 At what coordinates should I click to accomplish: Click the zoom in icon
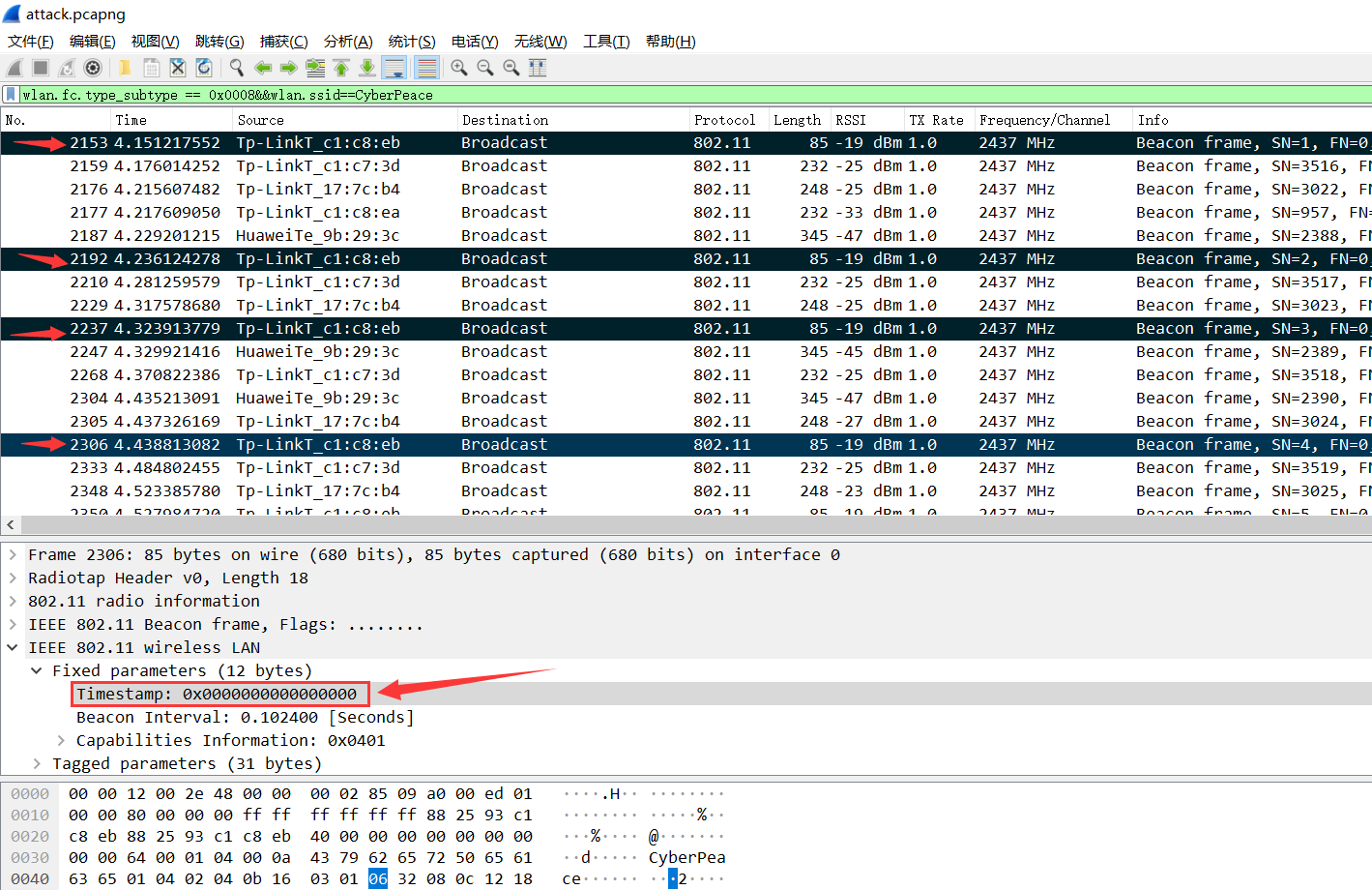pos(458,68)
